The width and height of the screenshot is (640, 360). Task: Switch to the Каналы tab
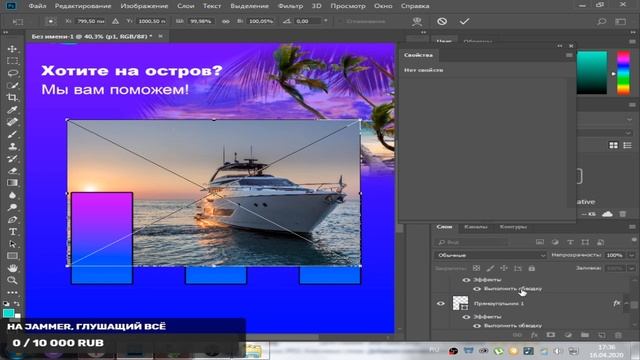click(476, 227)
